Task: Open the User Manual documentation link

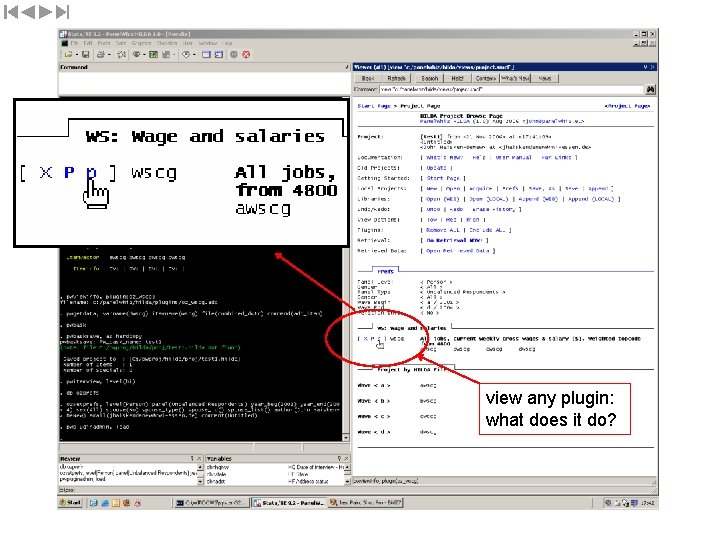Action: point(513,158)
